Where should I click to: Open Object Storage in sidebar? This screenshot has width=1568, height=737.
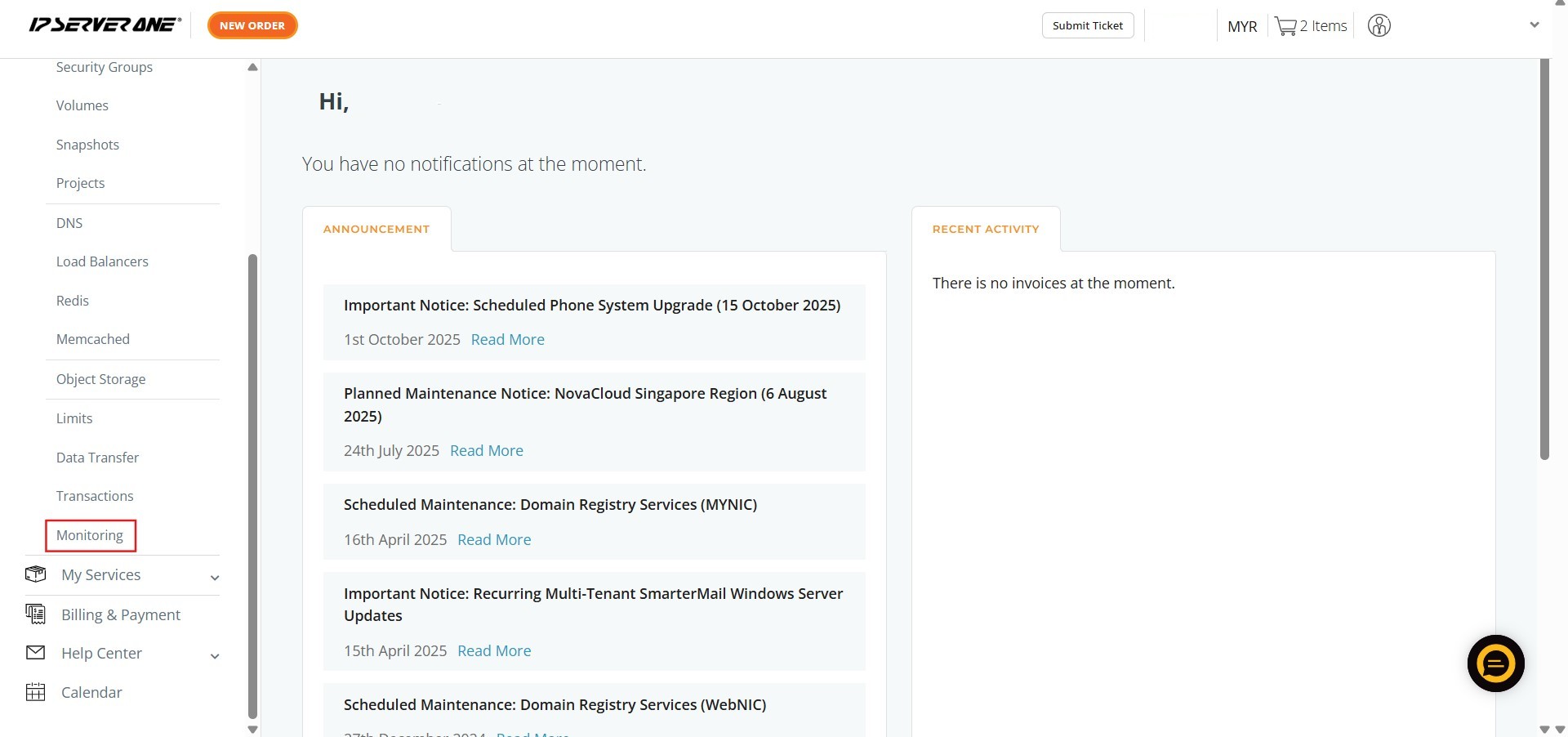(100, 379)
